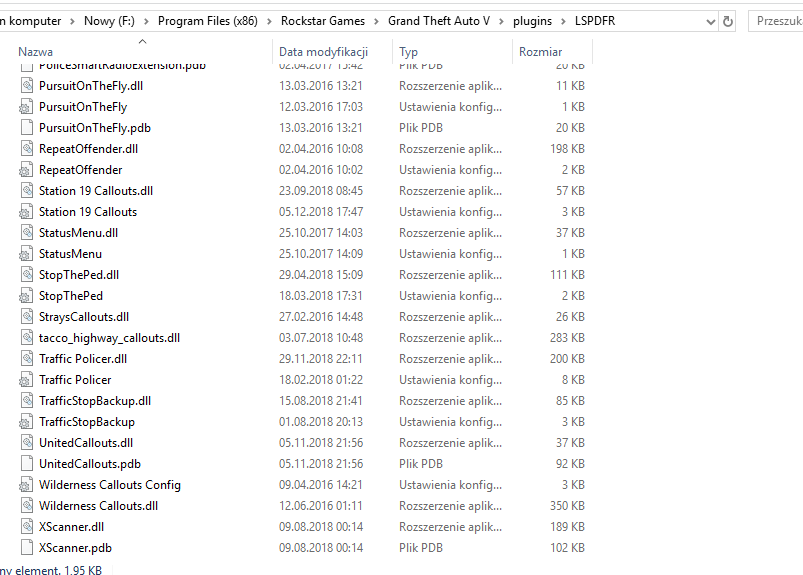Click the XScanner.dll file icon

(x=27, y=526)
